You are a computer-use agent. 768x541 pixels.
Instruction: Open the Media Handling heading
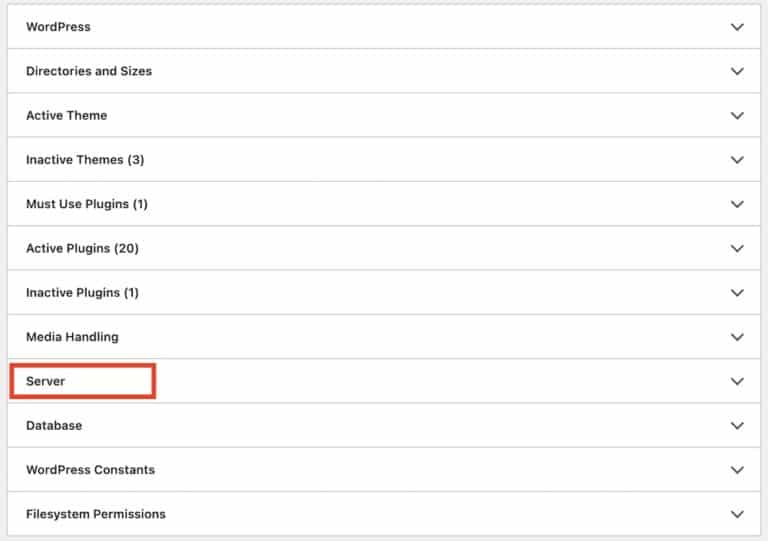[x=72, y=337]
